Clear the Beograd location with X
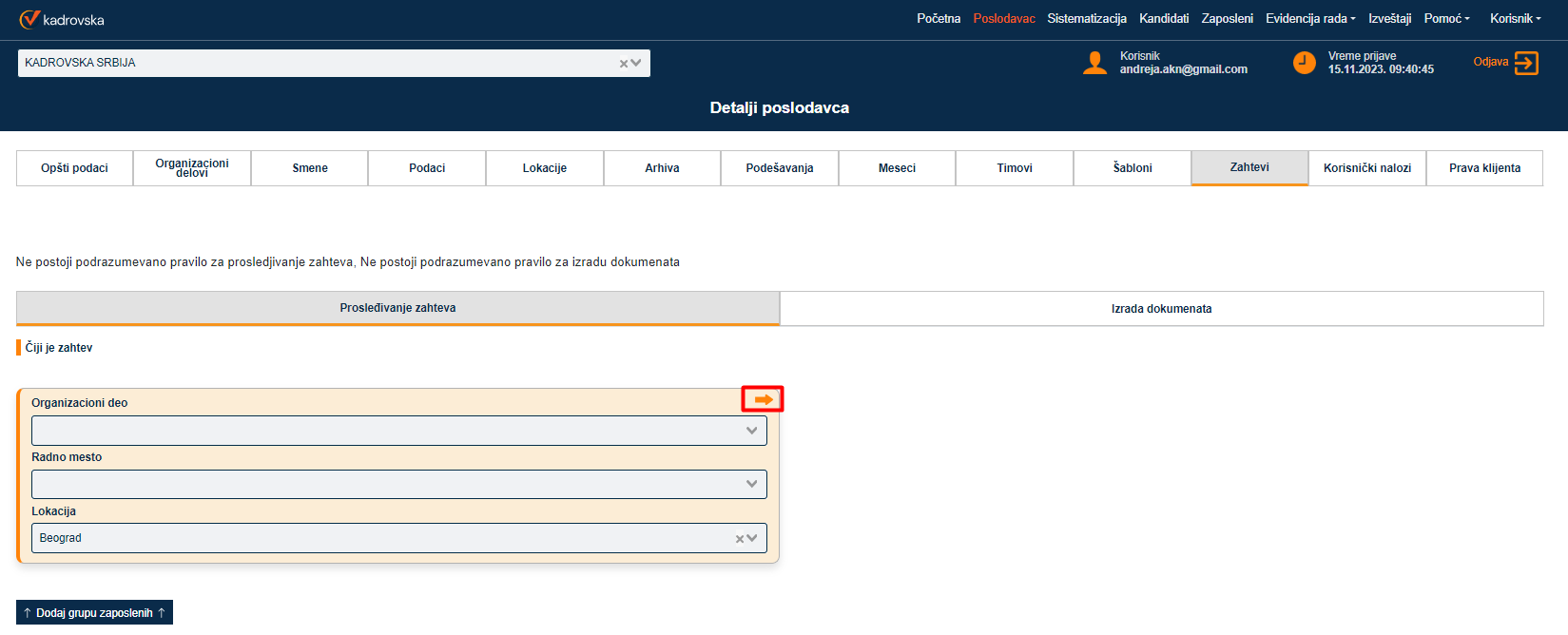This screenshot has width=1568, height=635. (740, 539)
